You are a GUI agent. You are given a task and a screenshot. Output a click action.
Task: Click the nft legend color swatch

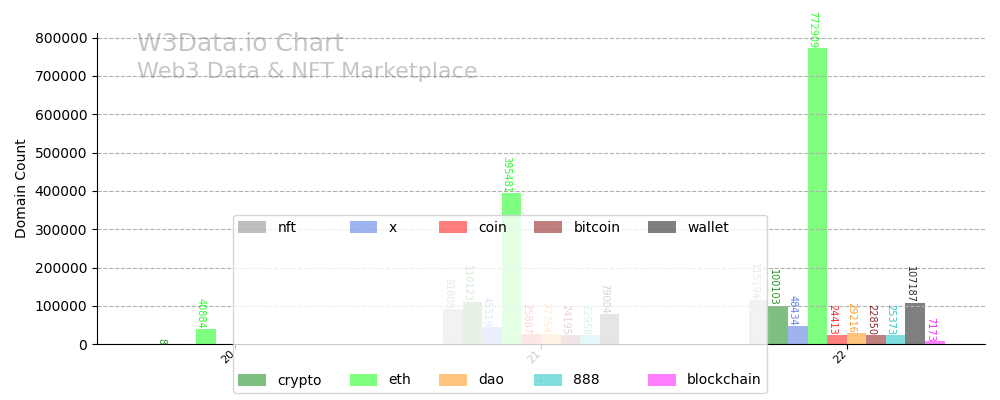pos(252,227)
